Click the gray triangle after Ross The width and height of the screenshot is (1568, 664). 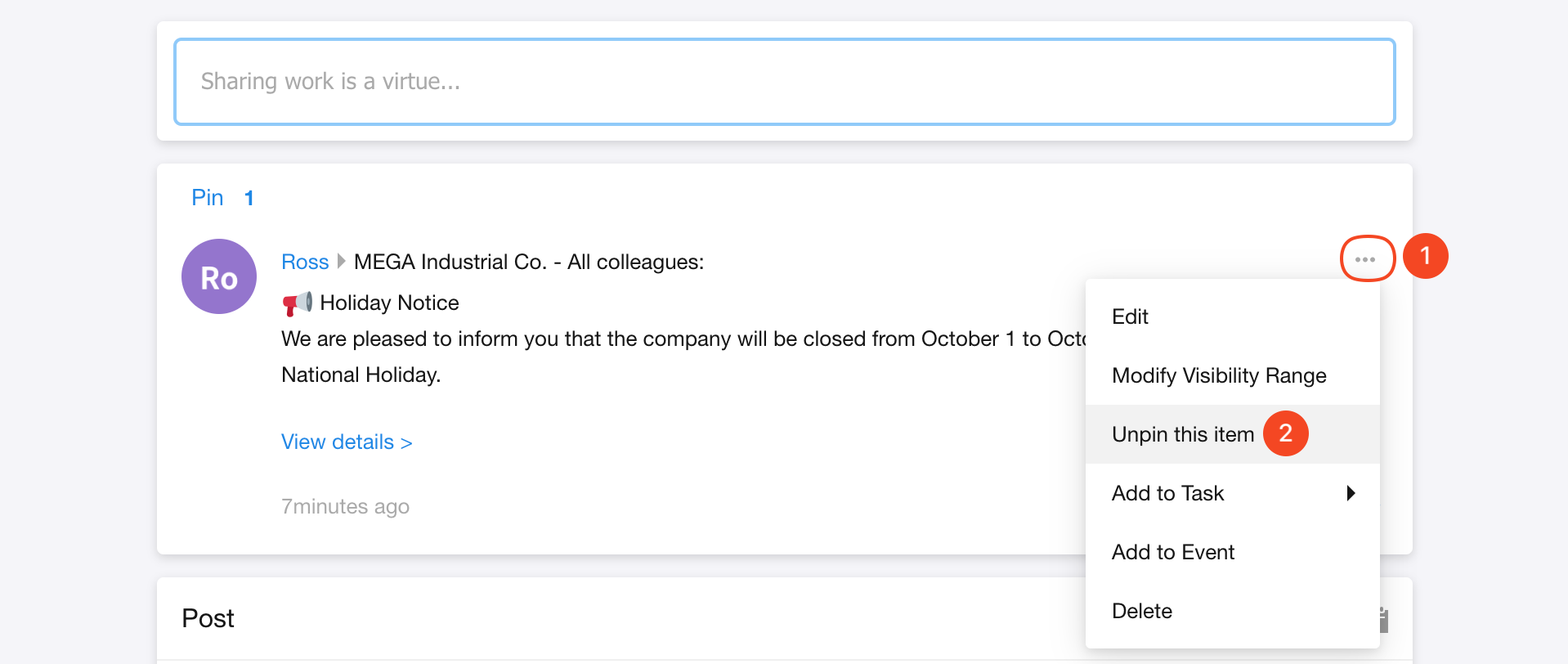coord(342,262)
